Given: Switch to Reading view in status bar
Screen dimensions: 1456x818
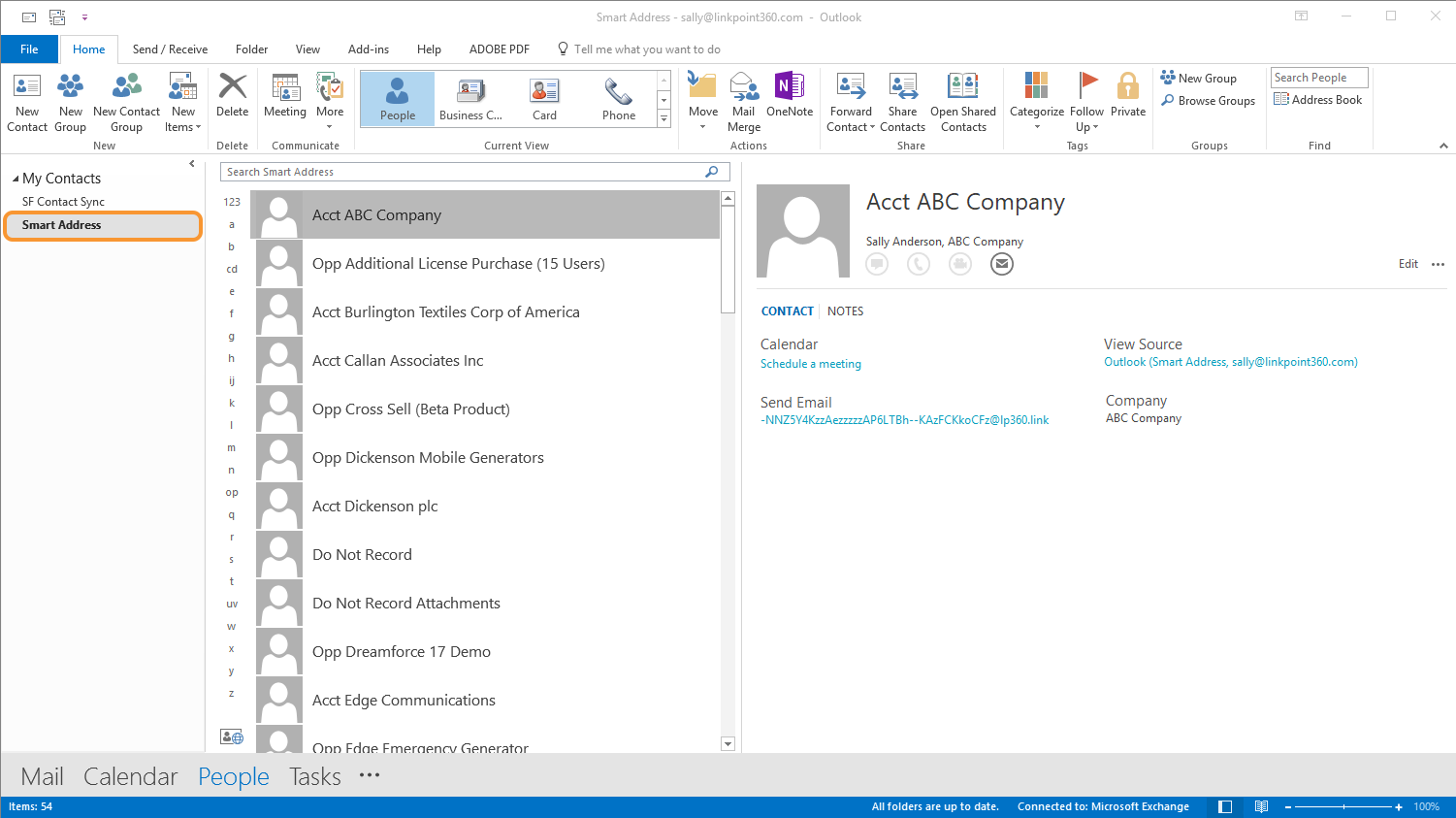Looking at the screenshot, I should 1261,807.
